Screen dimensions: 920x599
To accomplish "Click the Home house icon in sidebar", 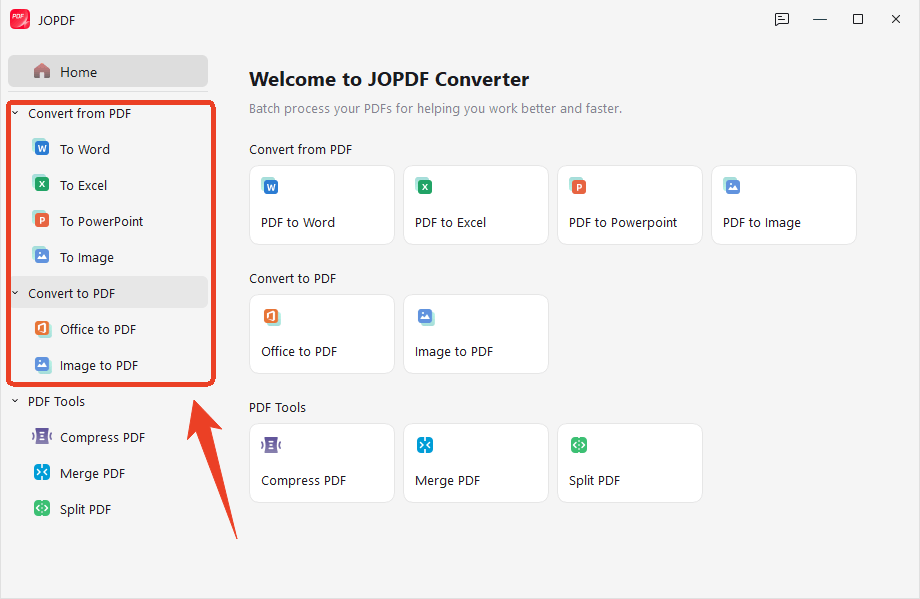I will coord(42,71).
